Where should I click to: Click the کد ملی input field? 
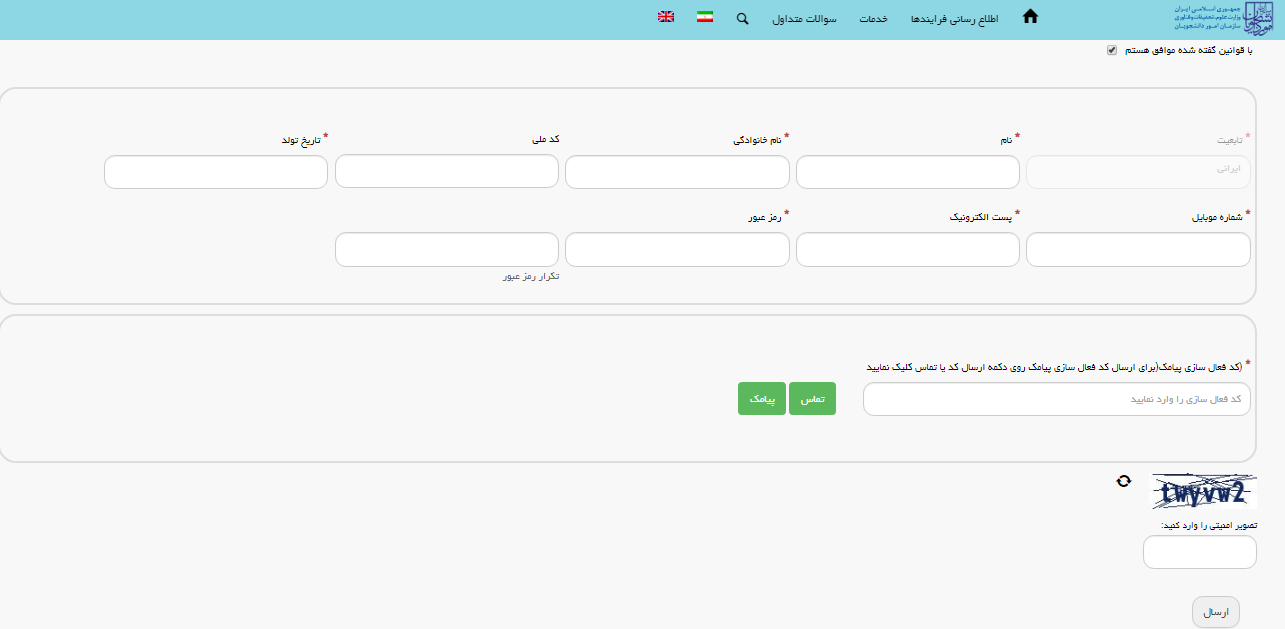tap(447, 172)
